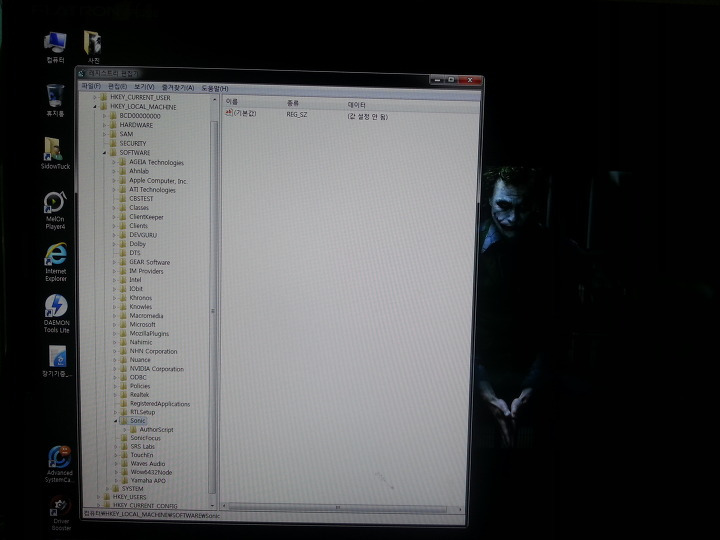Open the photo folder desktop icon
Image resolution: width=720 pixels, height=540 pixels.
point(93,47)
